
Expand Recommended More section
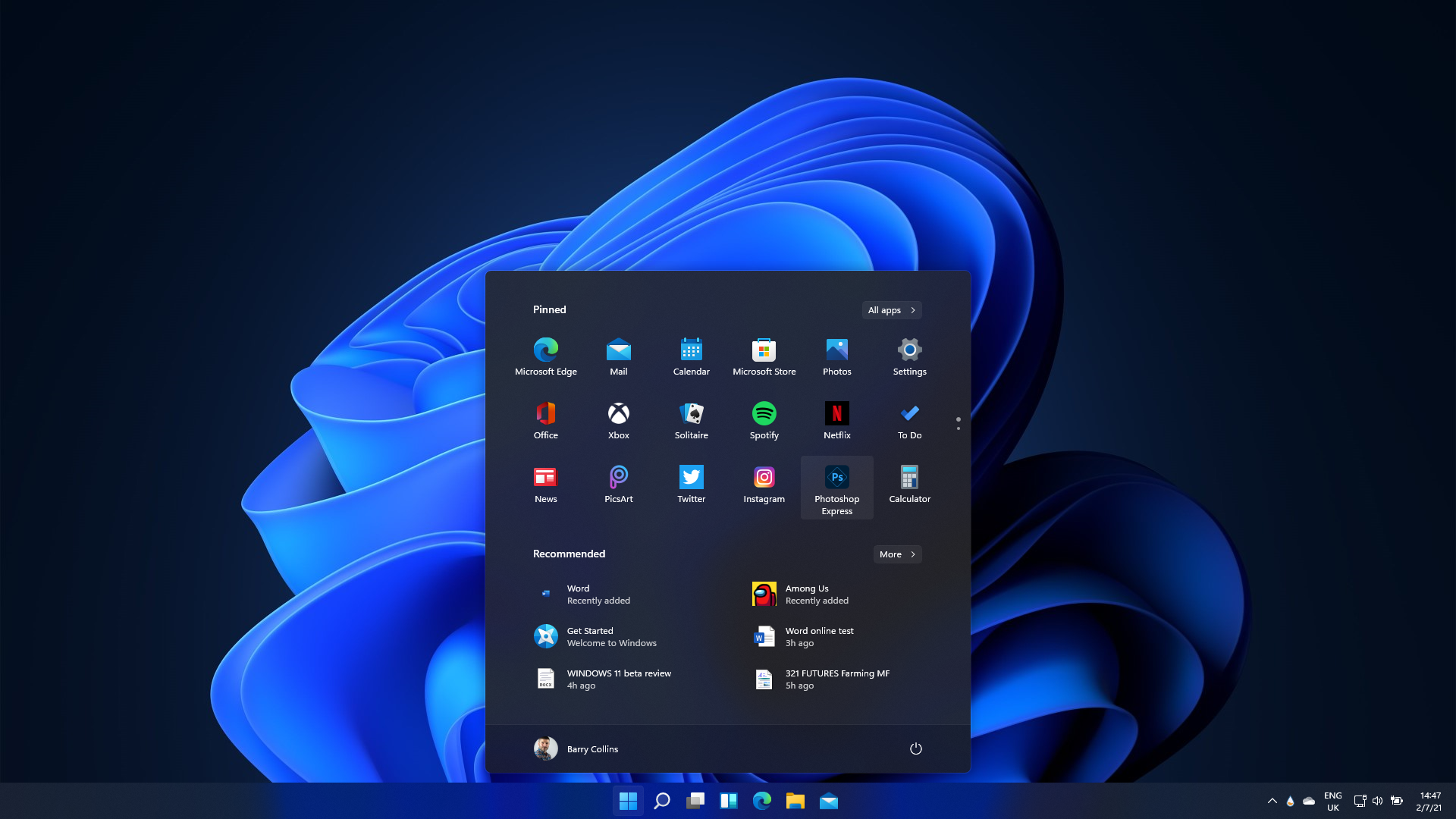pyautogui.click(x=897, y=553)
